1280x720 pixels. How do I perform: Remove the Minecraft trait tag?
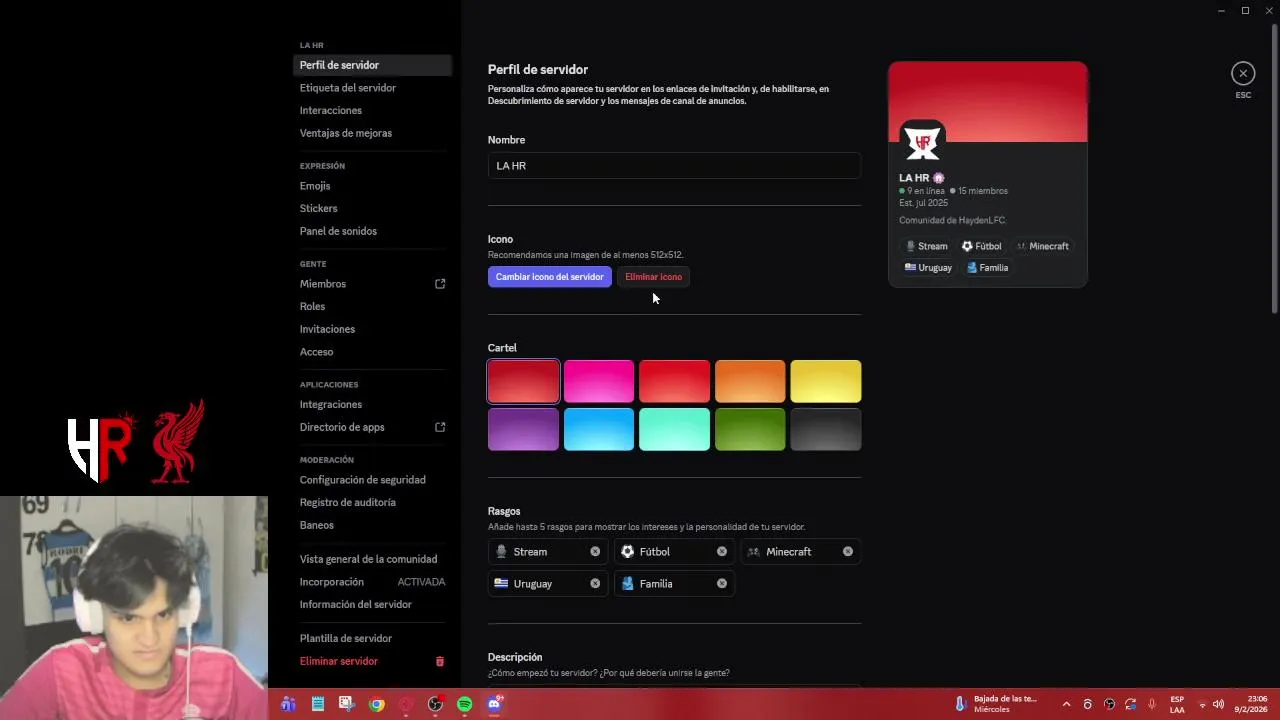point(848,552)
